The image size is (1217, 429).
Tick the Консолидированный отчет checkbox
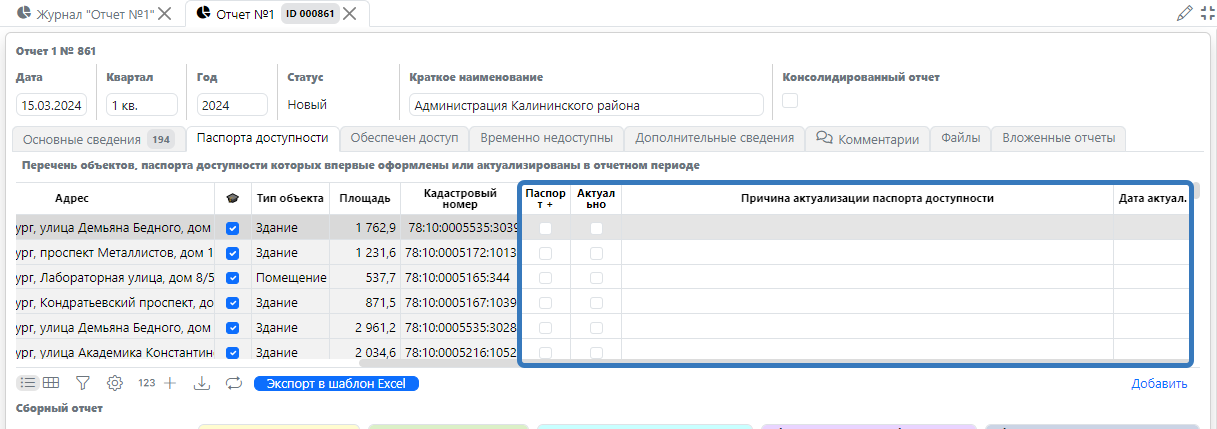point(790,100)
